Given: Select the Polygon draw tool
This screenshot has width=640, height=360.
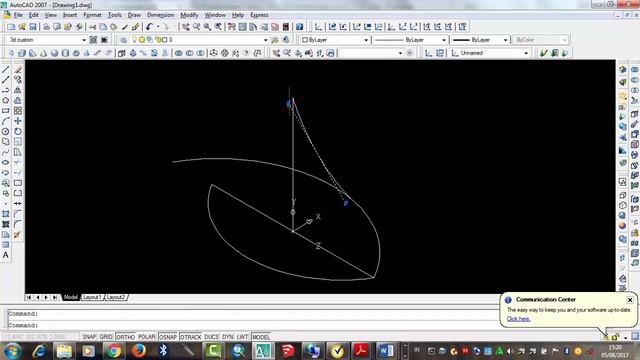Looking at the screenshot, I should coord(6,100).
